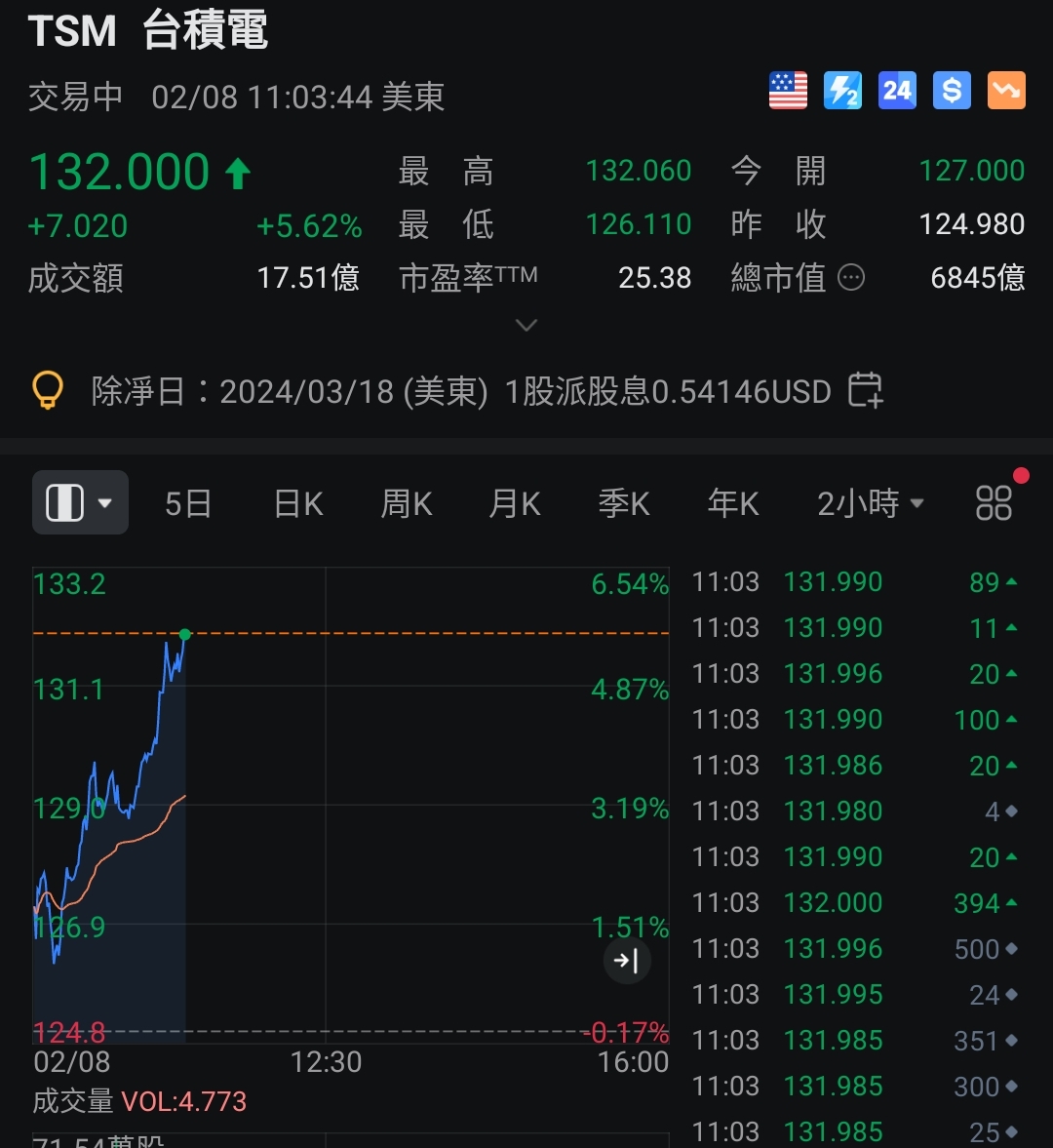The image size is (1053, 1148).
Task: Tap the +5.62% change value
Action: point(309,226)
